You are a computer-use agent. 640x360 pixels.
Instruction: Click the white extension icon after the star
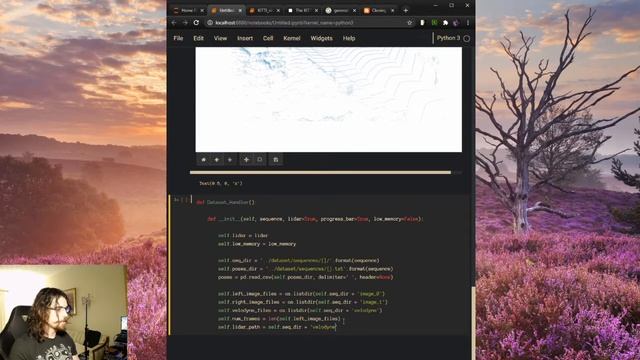[x=422, y=23]
